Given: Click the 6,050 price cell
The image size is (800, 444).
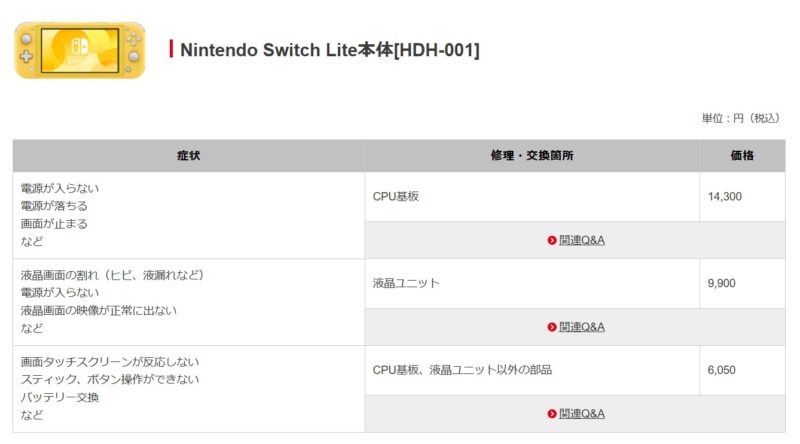Looking at the screenshot, I should [x=742, y=370].
